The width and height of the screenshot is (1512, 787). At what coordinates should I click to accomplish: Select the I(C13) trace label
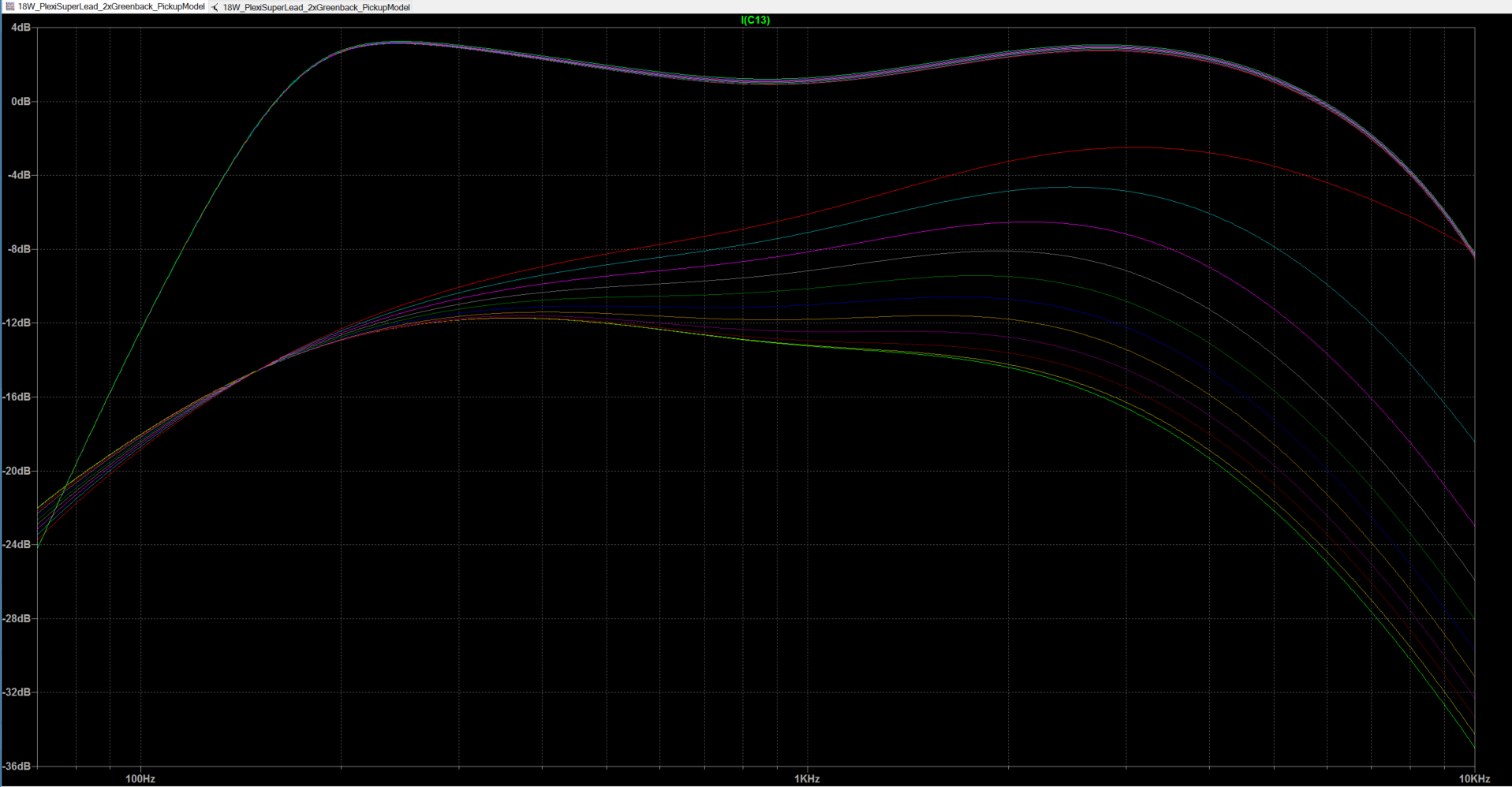point(755,20)
